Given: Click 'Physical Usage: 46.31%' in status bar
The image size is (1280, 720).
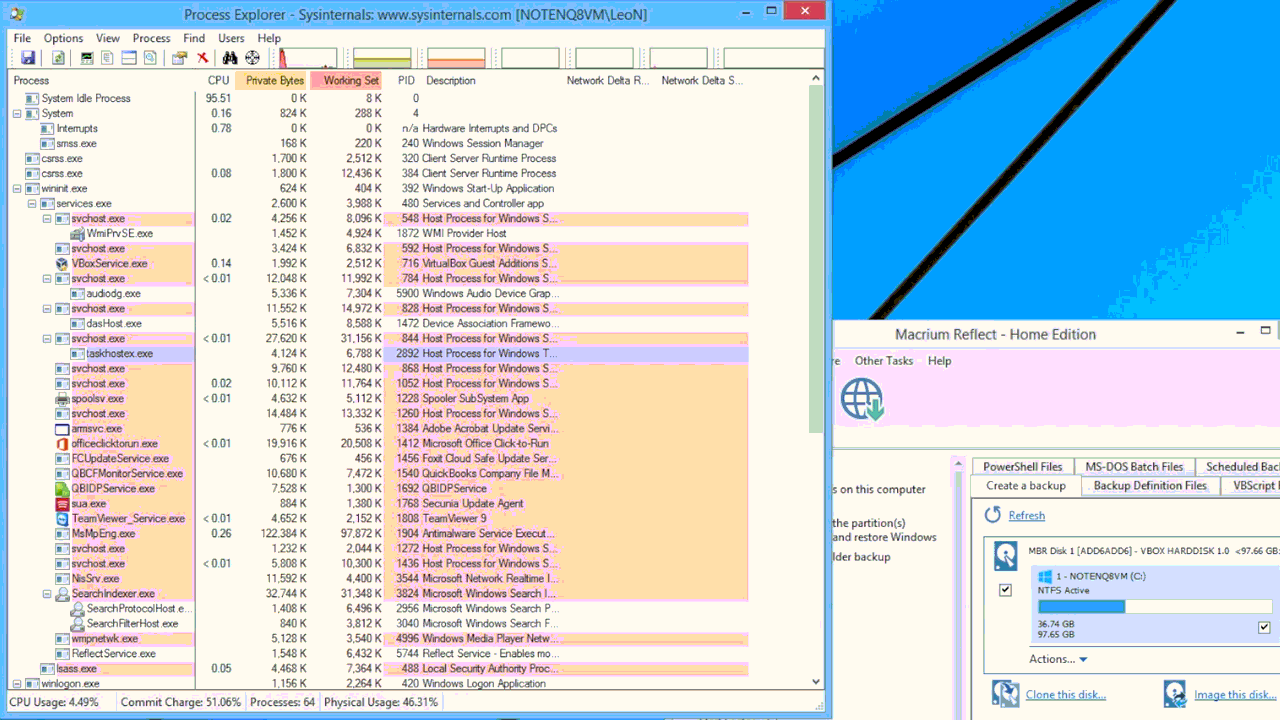Looking at the screenshot, I should (381, 702).
